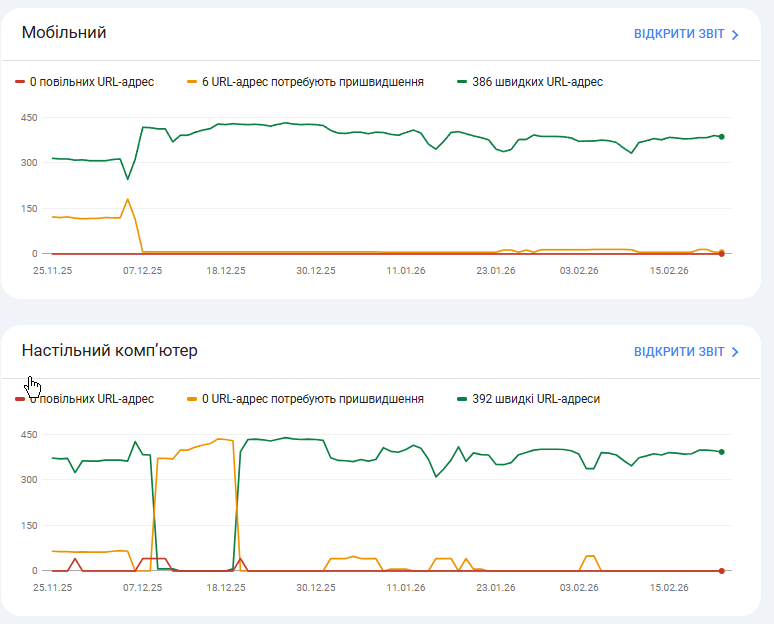Click the red endpoint dot on desktop chart
774x624 pixels.
721,571
